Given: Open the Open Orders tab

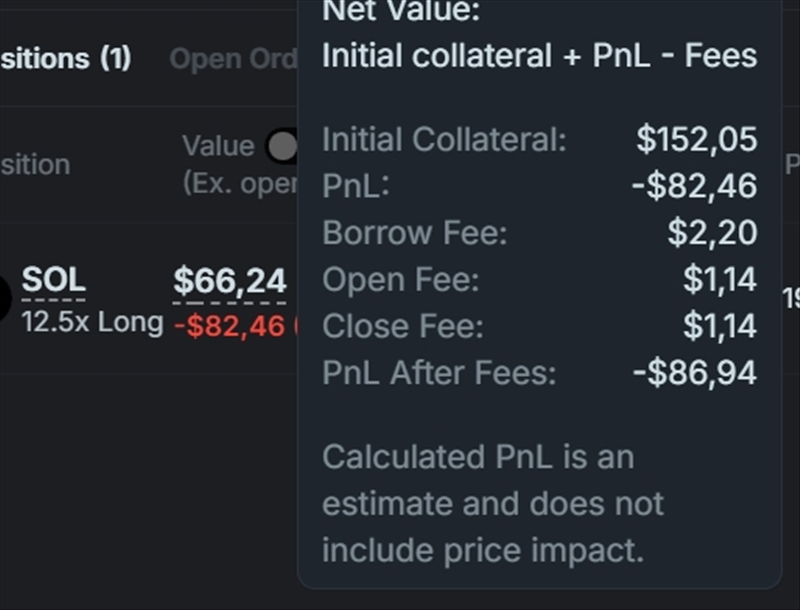Looking at the screenshot, I should coord(233,59).
